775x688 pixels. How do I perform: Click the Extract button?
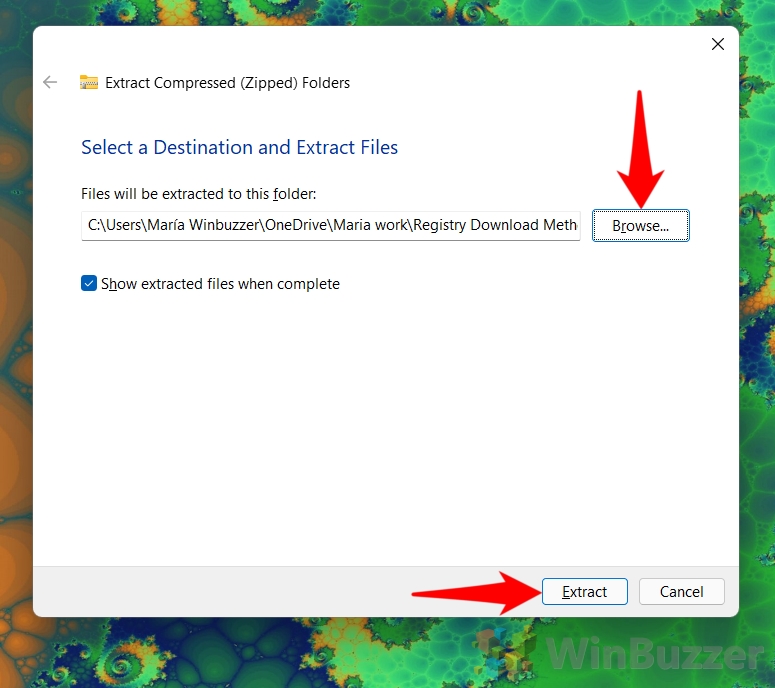coord(585,592)
